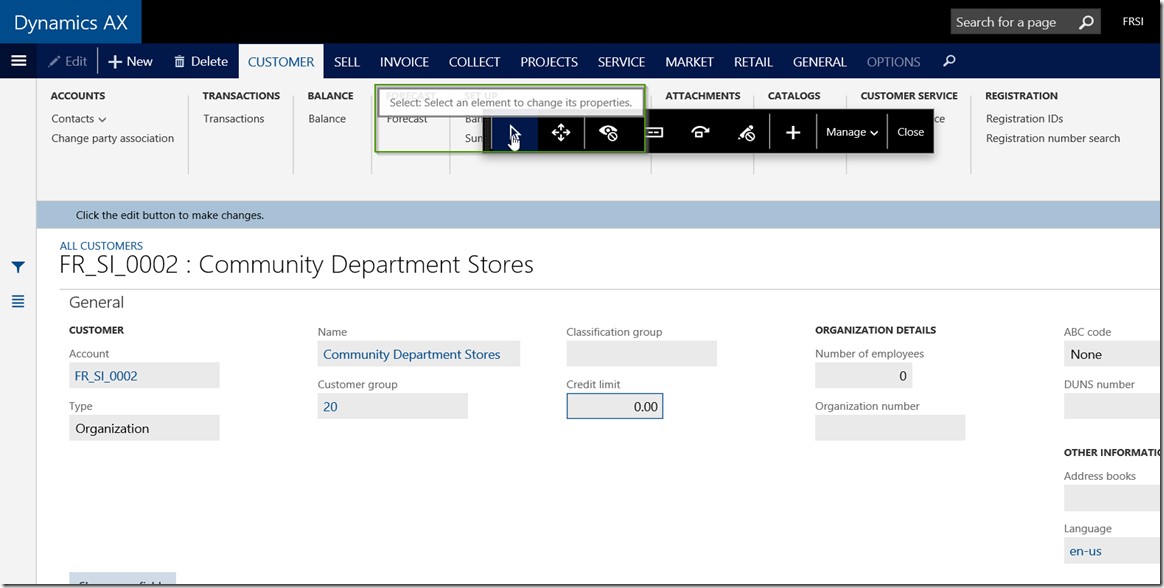Click the search magnifier in action bar

tap(949, 61)
